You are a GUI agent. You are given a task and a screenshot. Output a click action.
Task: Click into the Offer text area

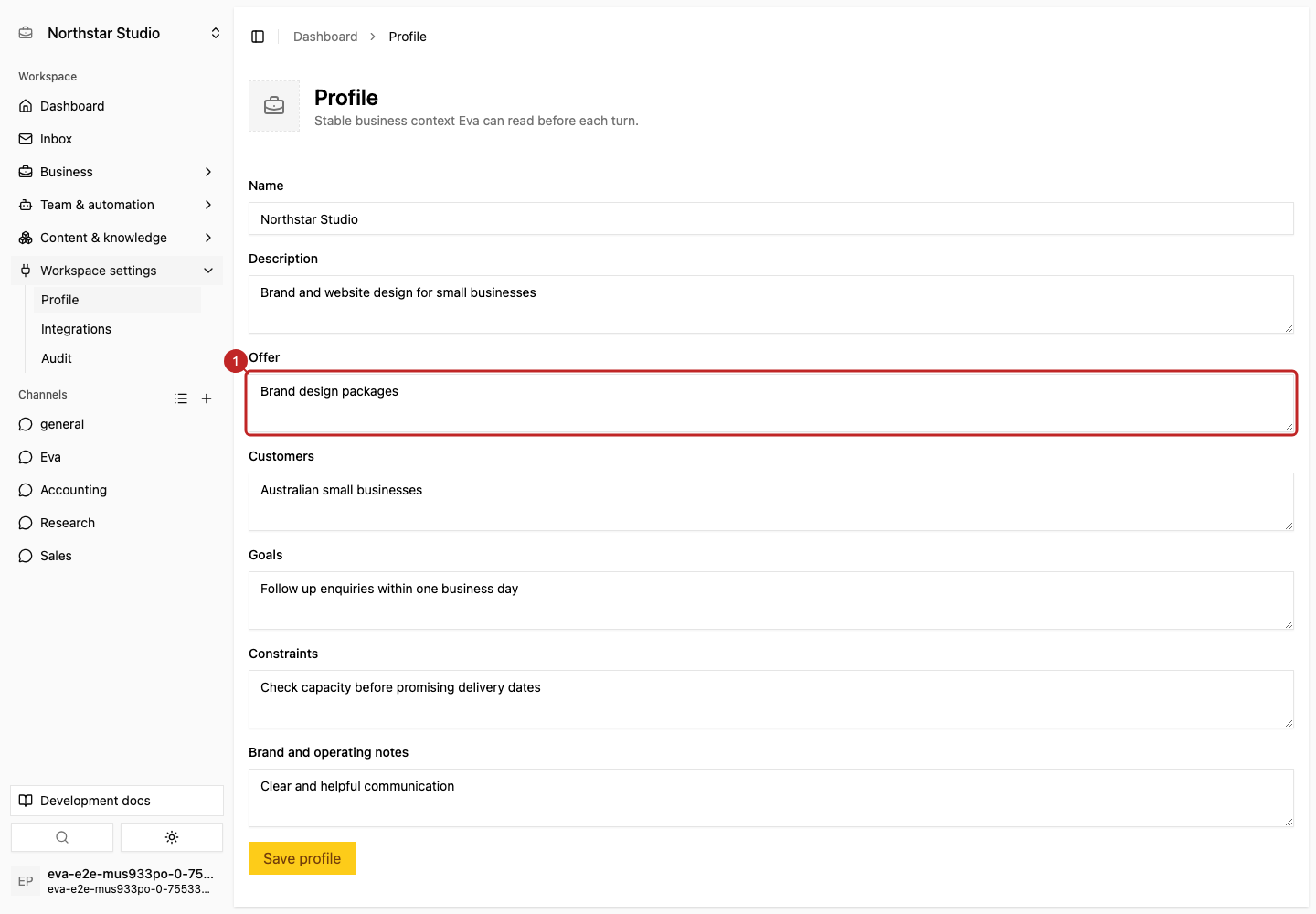[771, 403]
